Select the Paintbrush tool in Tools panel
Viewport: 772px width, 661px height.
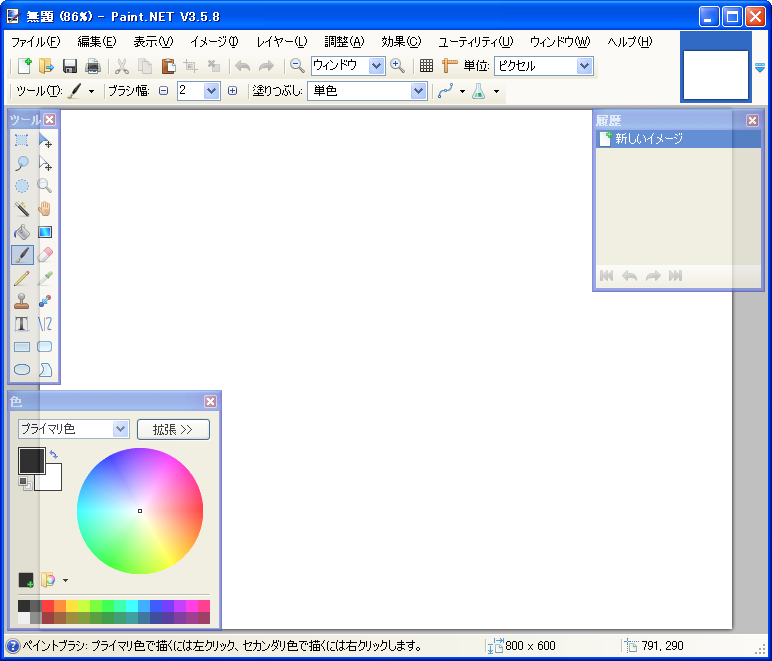click(x=23, y=255)
